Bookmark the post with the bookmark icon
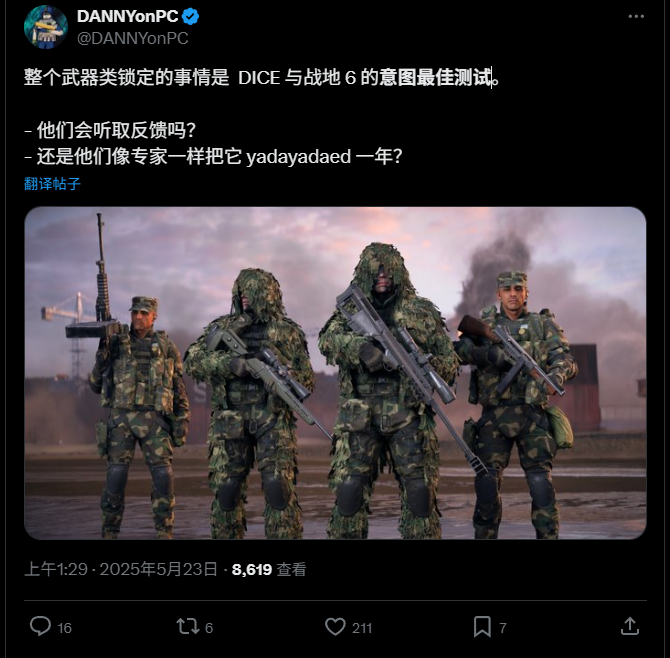This screenshot has height=658, width=670. coord(482,627)
